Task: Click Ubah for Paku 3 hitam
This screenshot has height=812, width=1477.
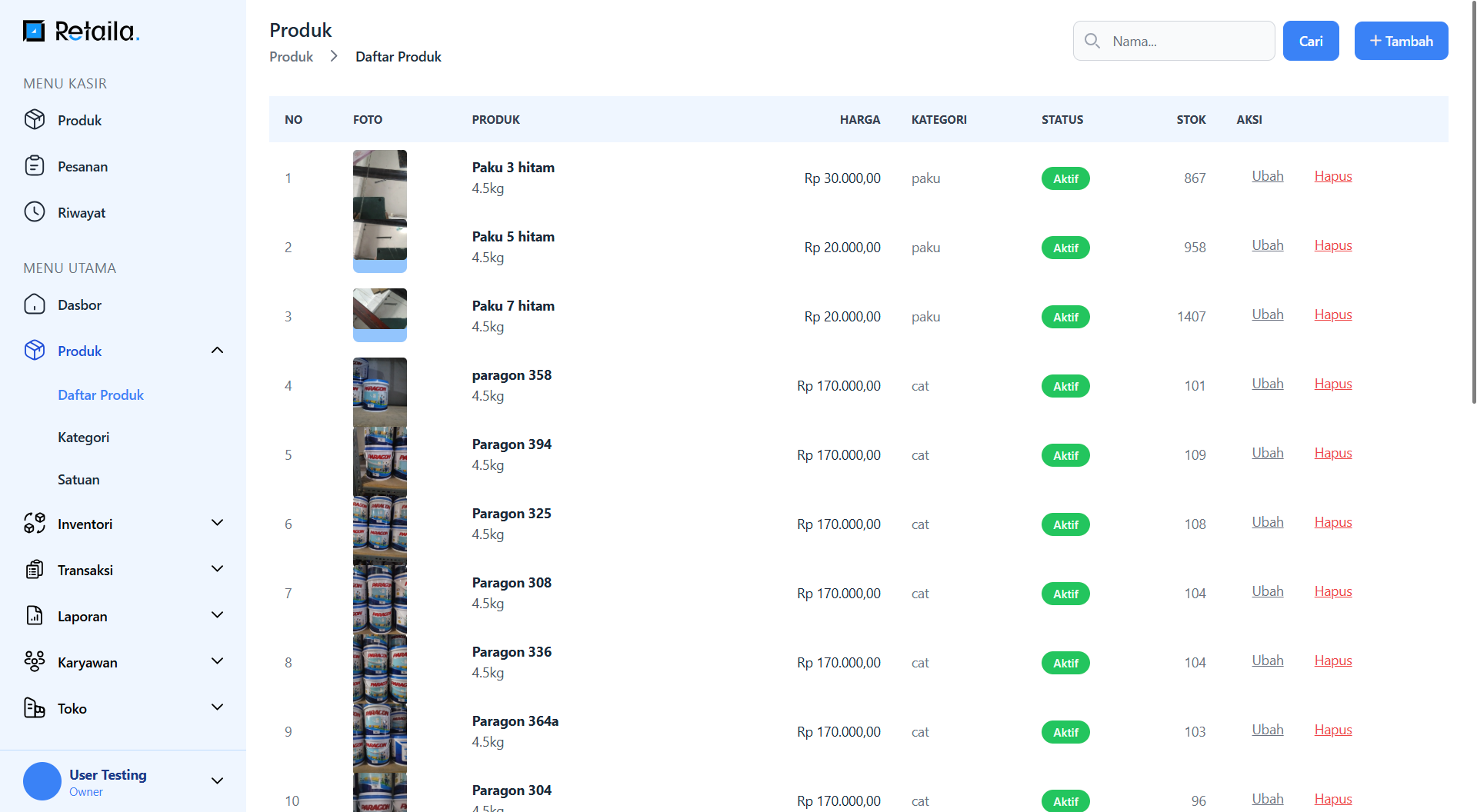Action: click(x=1267, y=175)
